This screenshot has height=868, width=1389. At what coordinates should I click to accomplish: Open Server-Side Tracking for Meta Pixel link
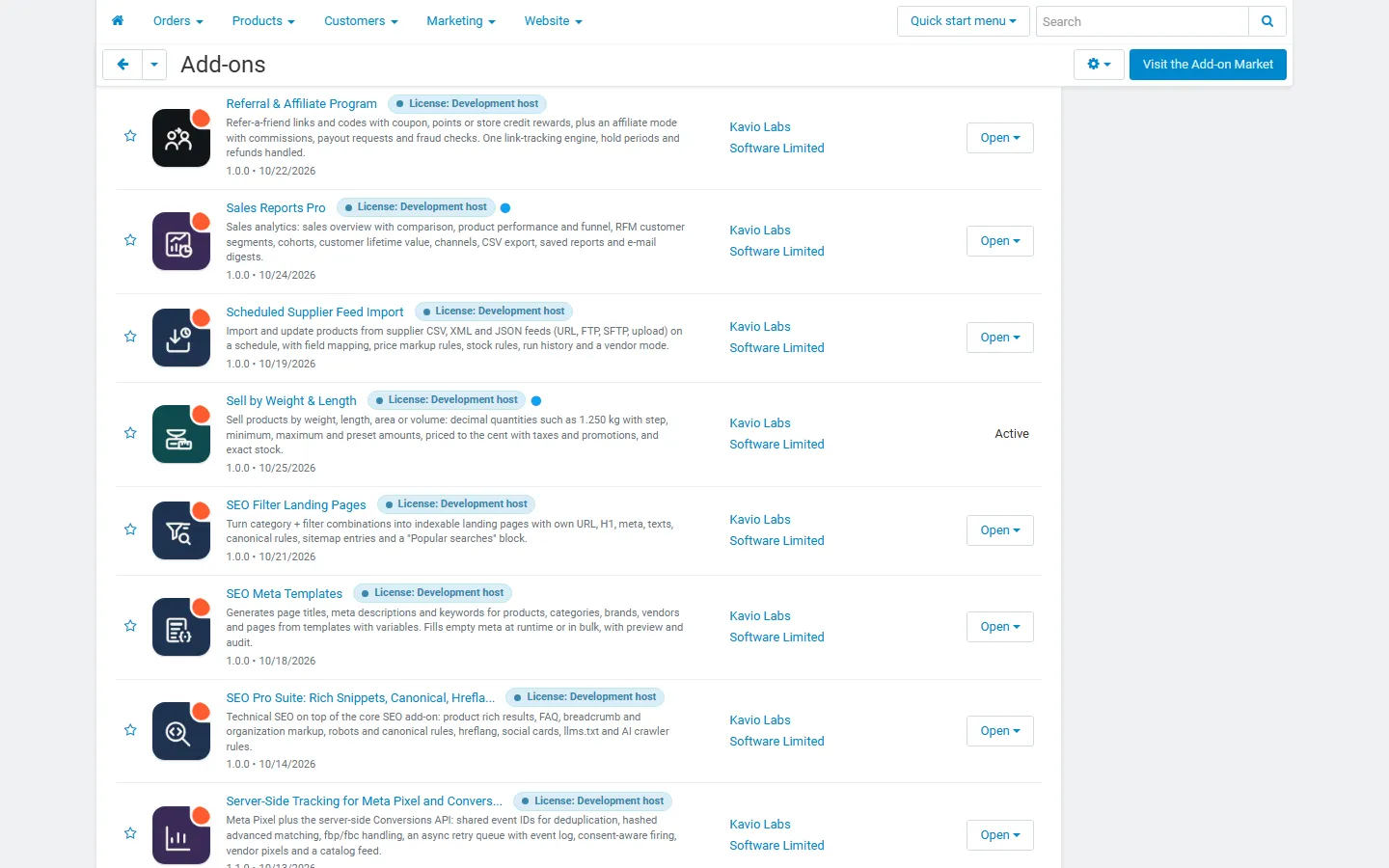point(365,801)
